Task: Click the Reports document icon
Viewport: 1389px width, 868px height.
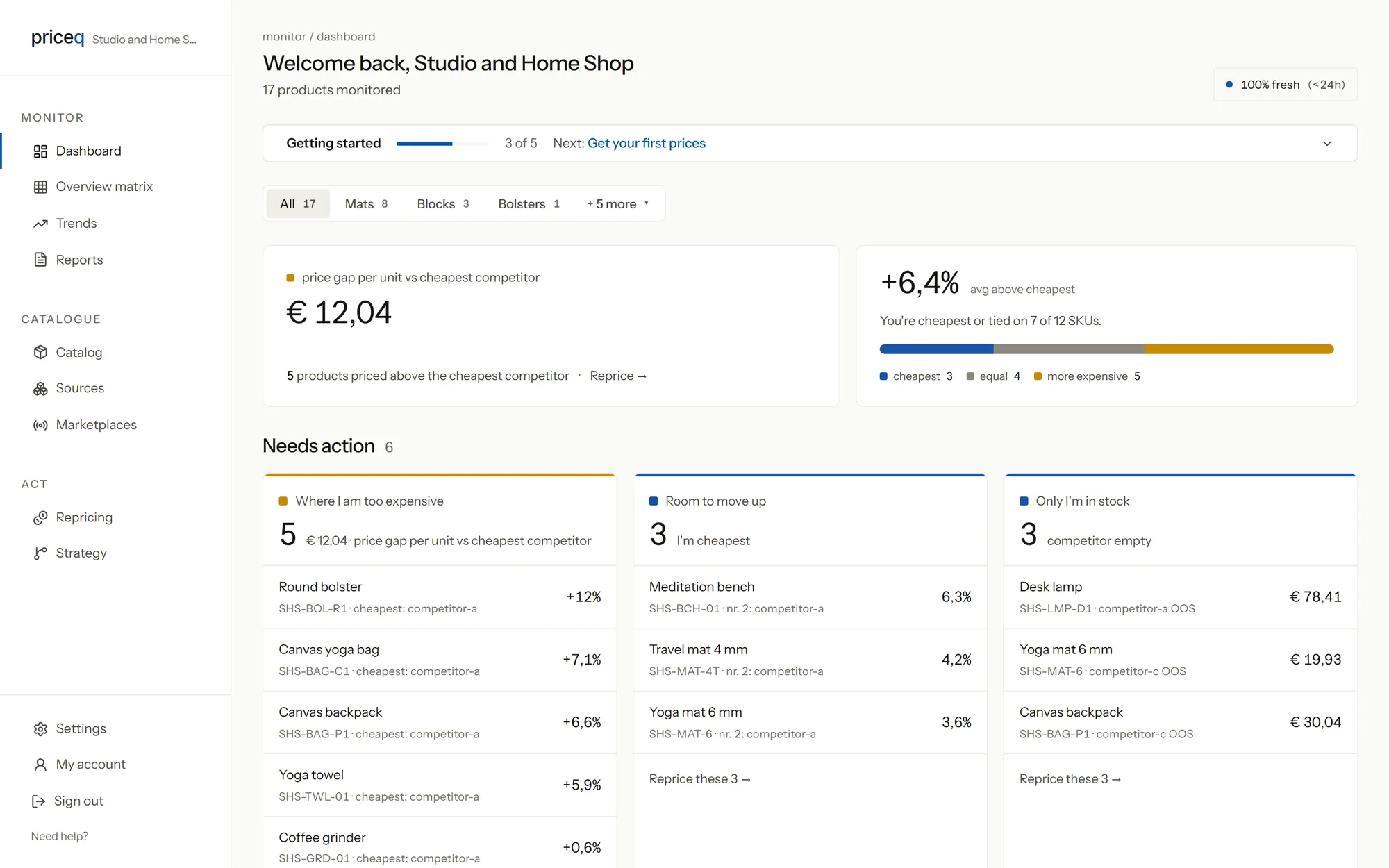Action: tap(40, 260)
